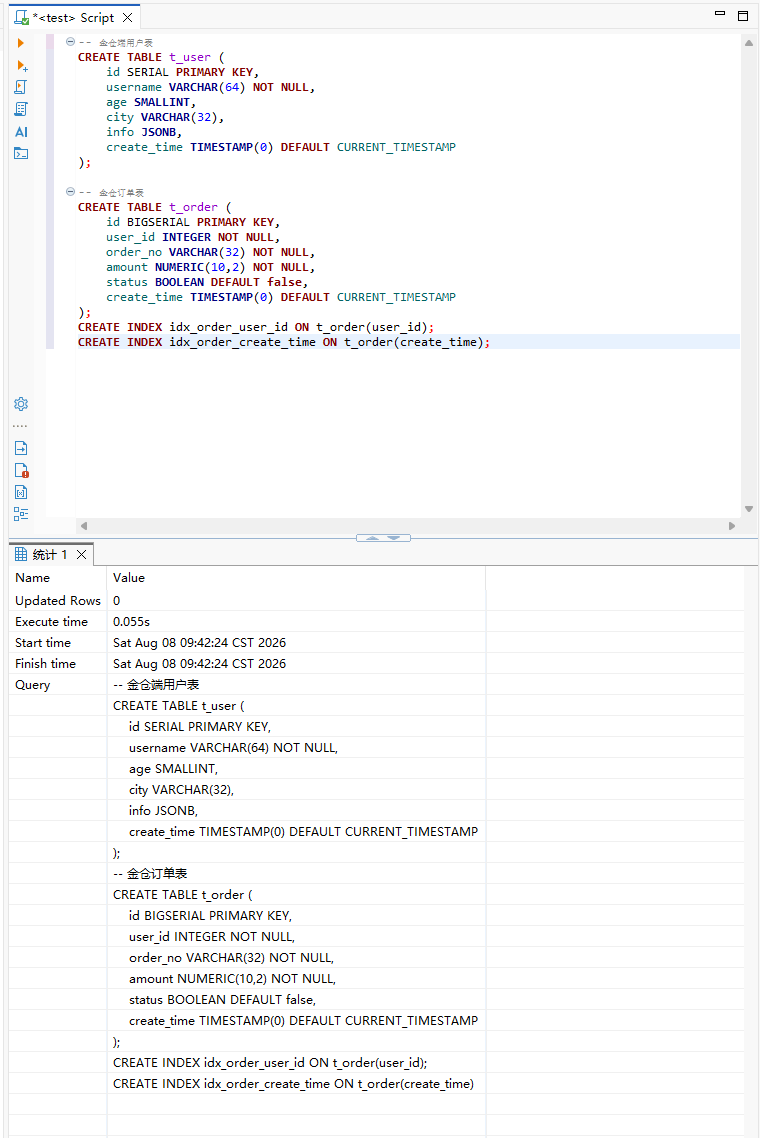Open the editor settings gear icon
This screenshot has height=1138, width=760.
click(x=21, y=404)
